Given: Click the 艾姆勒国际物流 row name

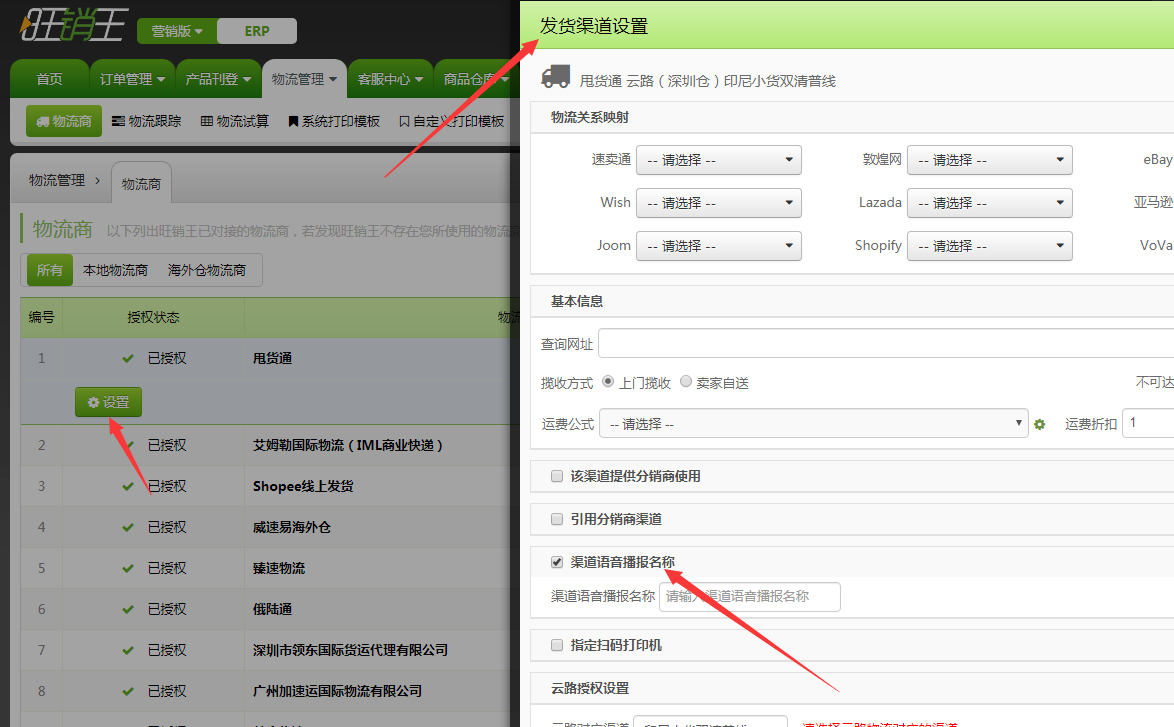Looking at the screenshot, I should coord(347,445).
